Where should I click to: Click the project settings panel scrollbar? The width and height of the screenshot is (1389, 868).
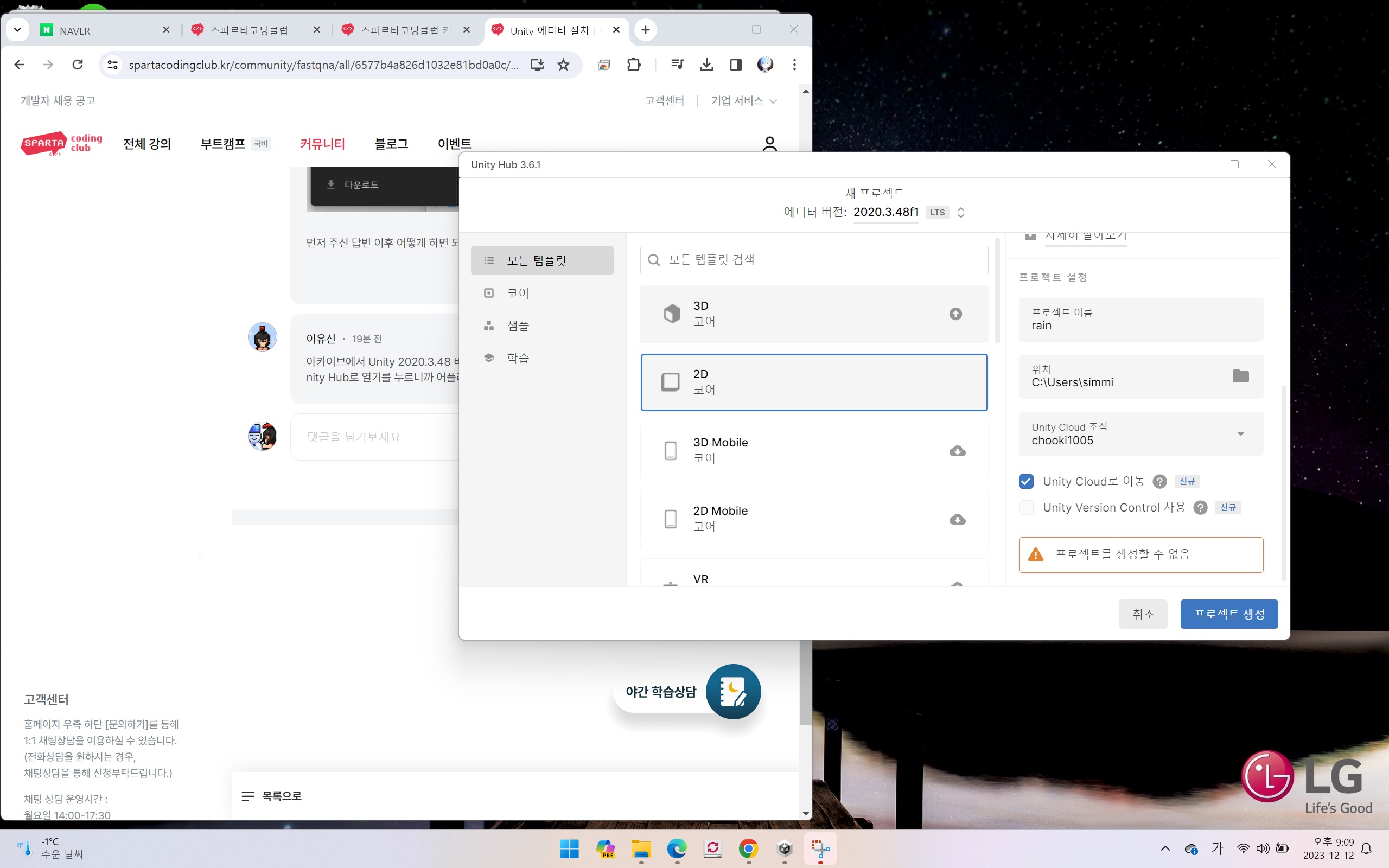1283,482
